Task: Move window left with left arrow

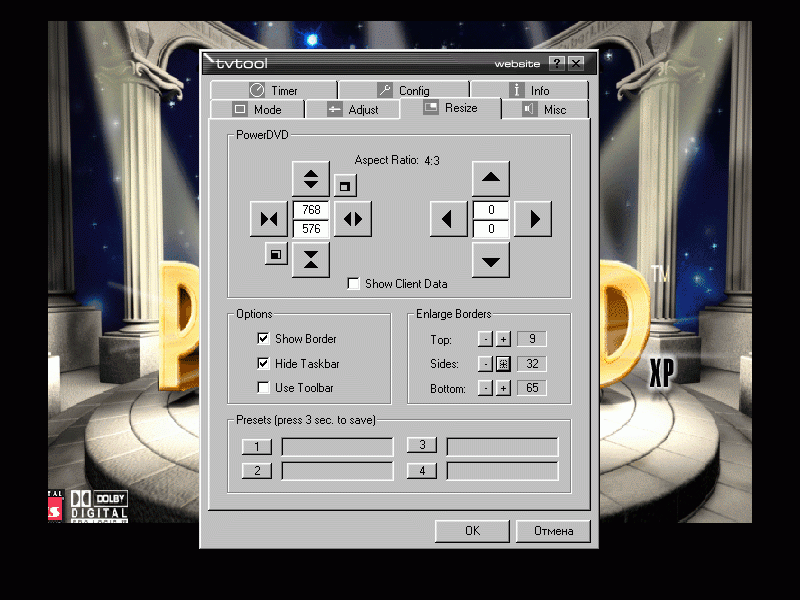Action: click(x=448, y=219)
